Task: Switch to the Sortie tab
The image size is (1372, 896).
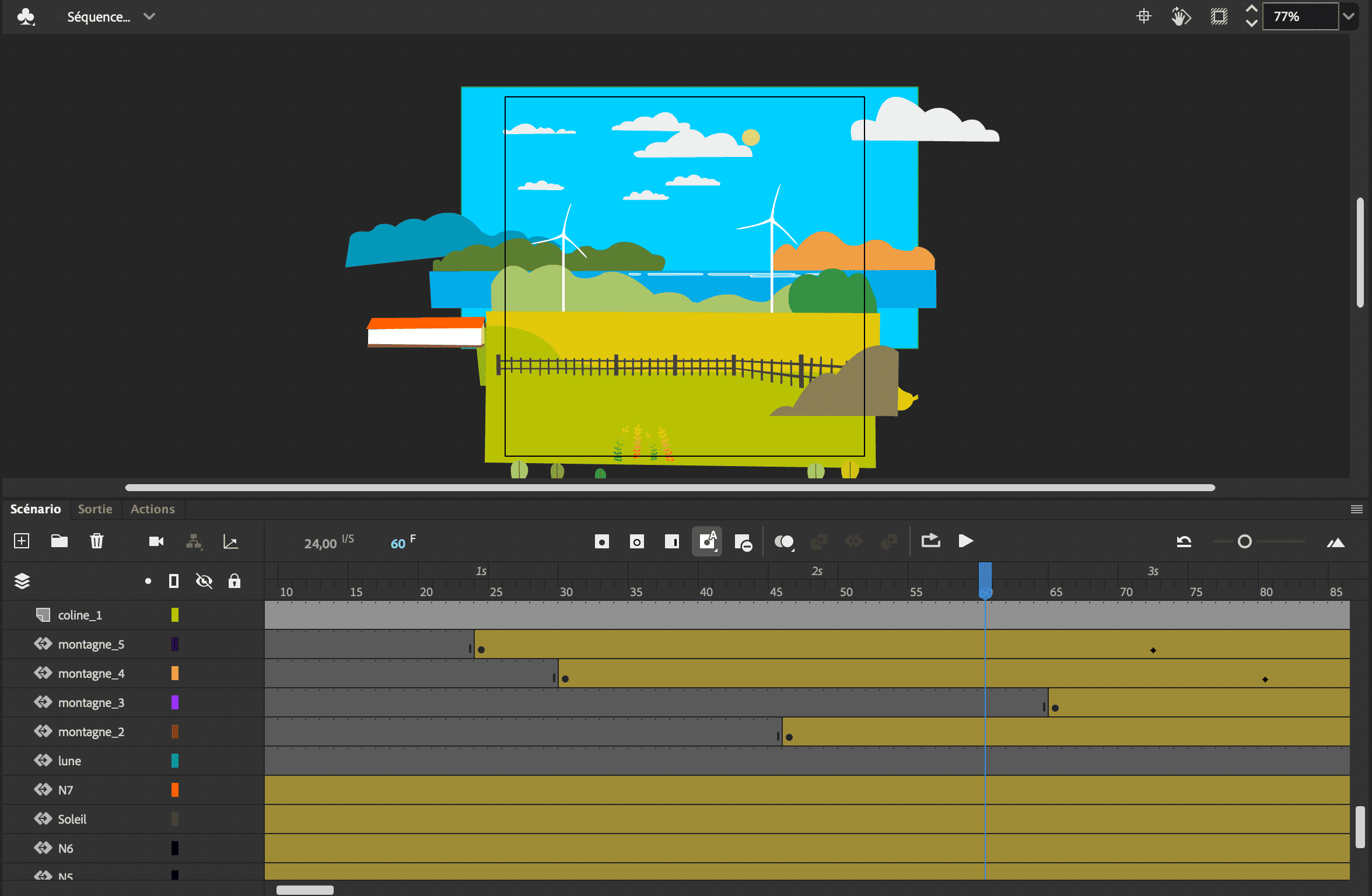Action: [95, 509]
